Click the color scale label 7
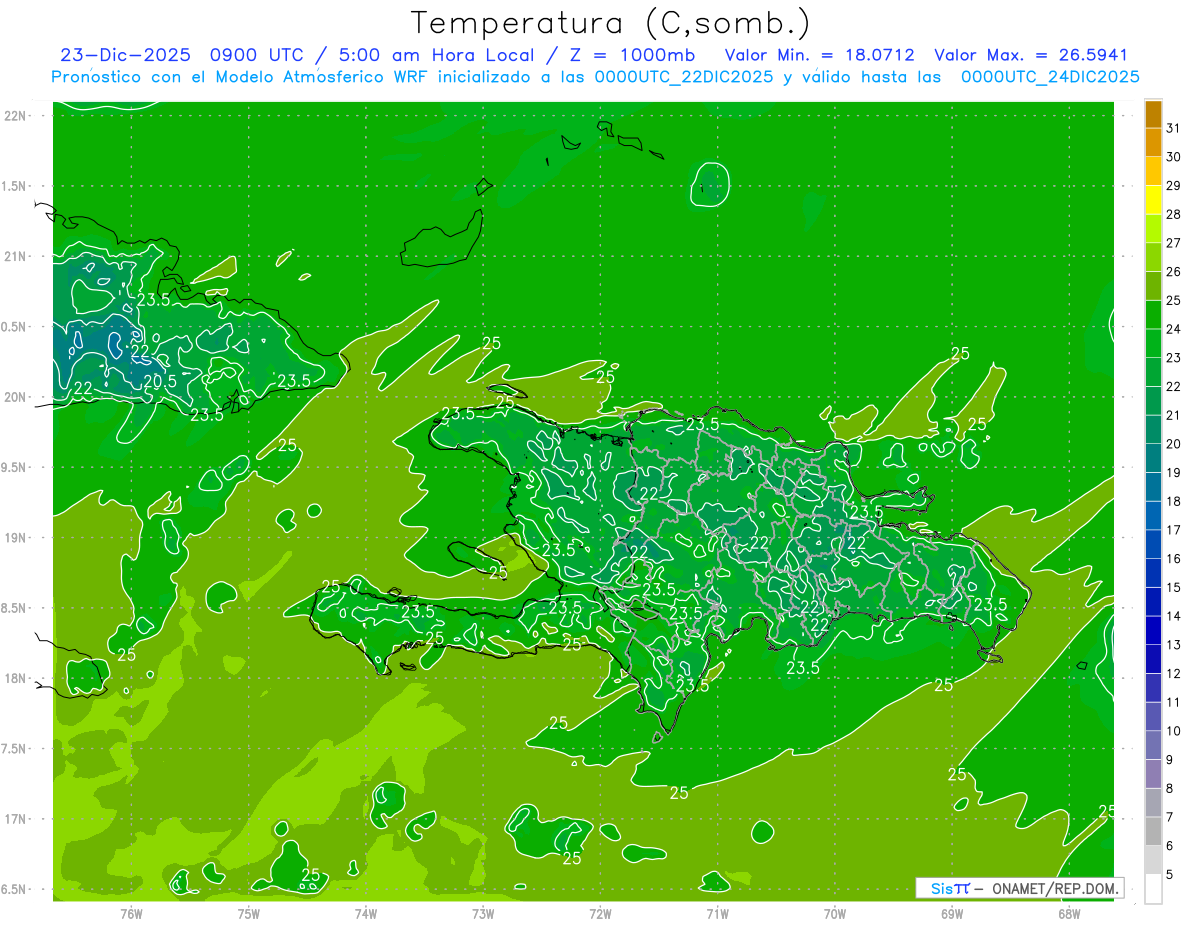This screenshot has width=1200, height=927. click(1169, 817)
